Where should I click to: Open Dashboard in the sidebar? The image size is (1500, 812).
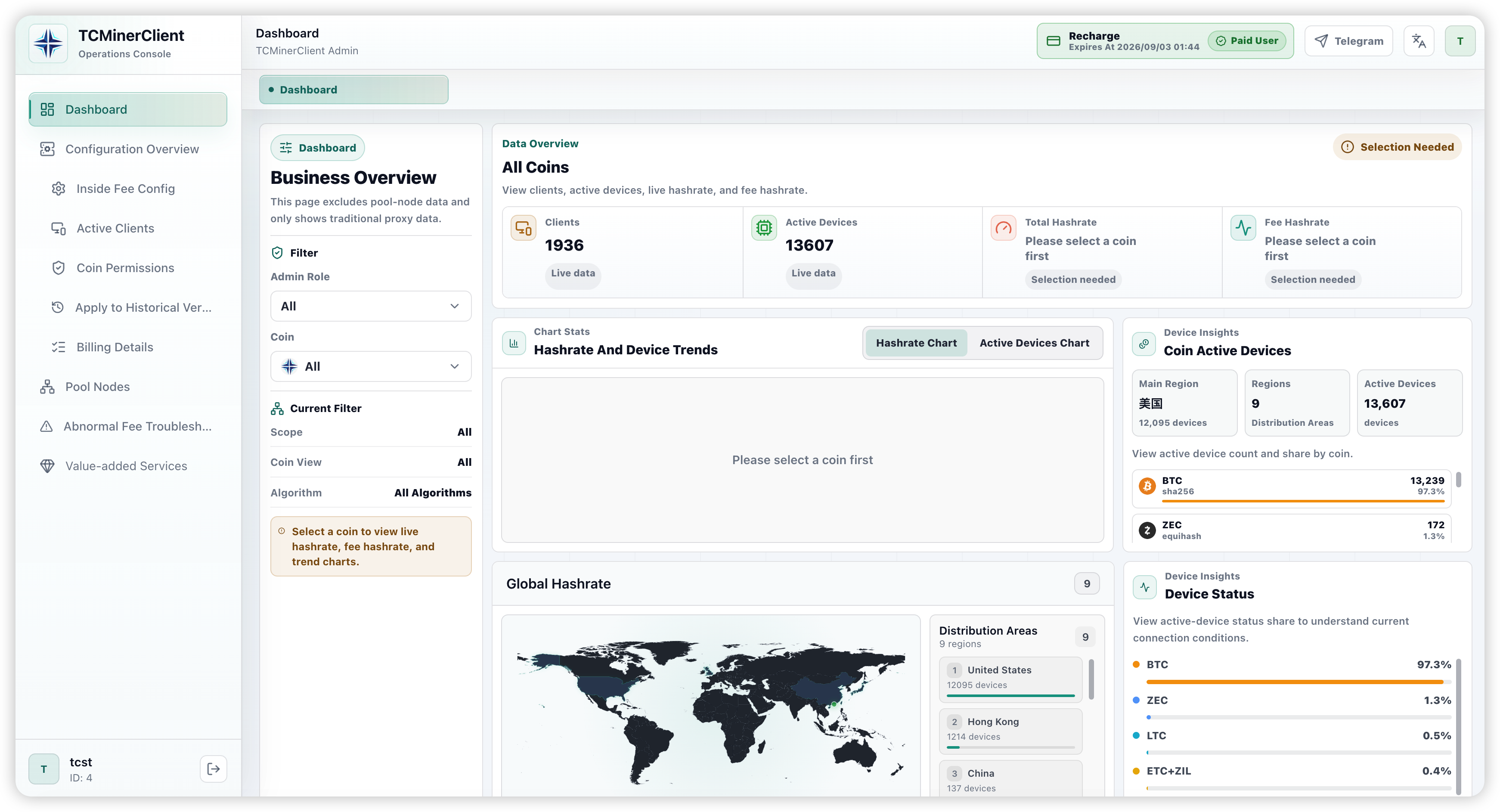pyautogui.click(x=128, y=109)
